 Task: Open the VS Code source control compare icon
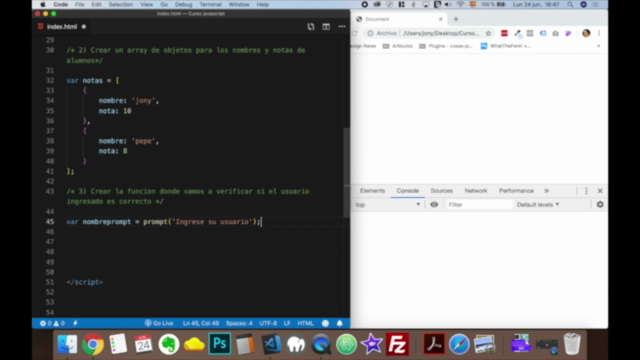pos(311,27)
